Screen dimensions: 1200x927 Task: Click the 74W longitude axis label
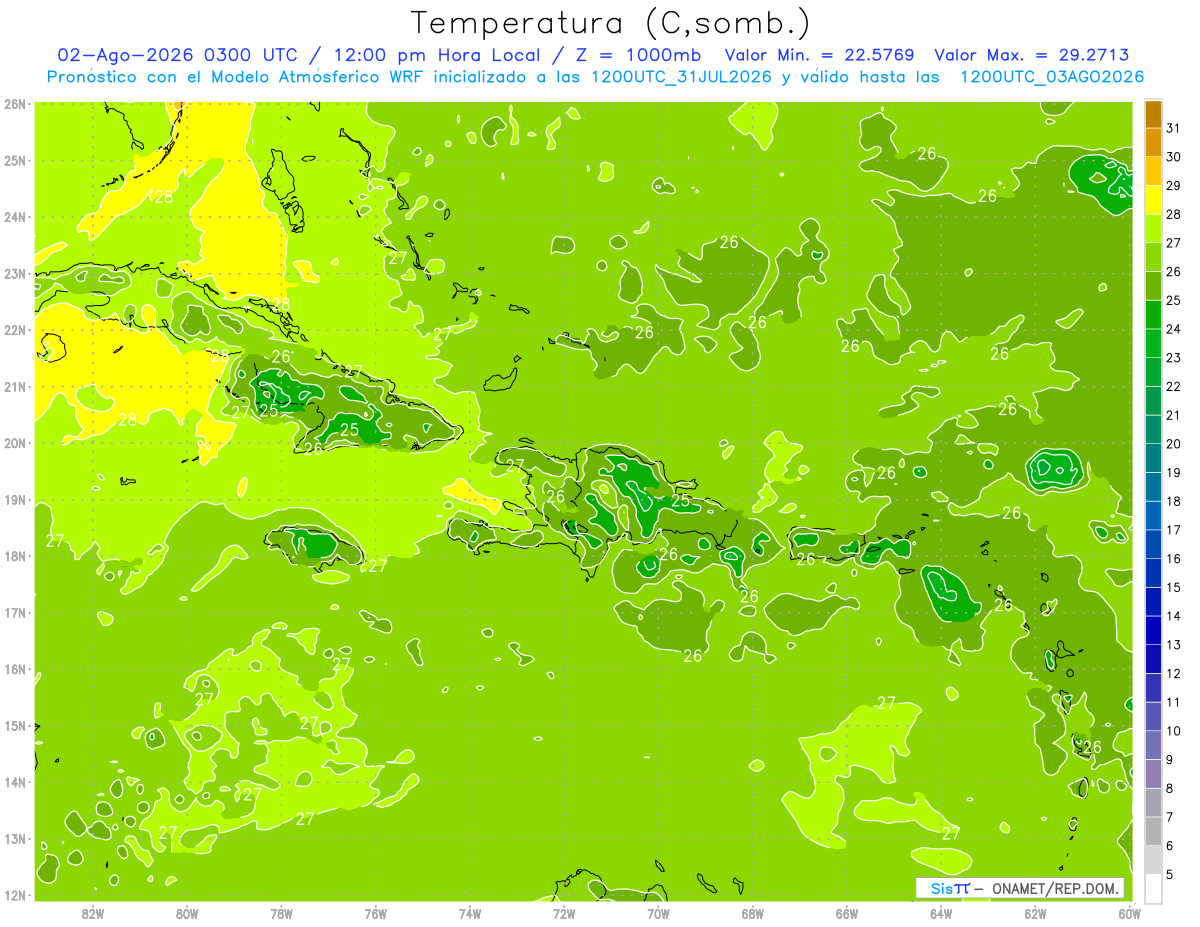[x=469, y=913]
